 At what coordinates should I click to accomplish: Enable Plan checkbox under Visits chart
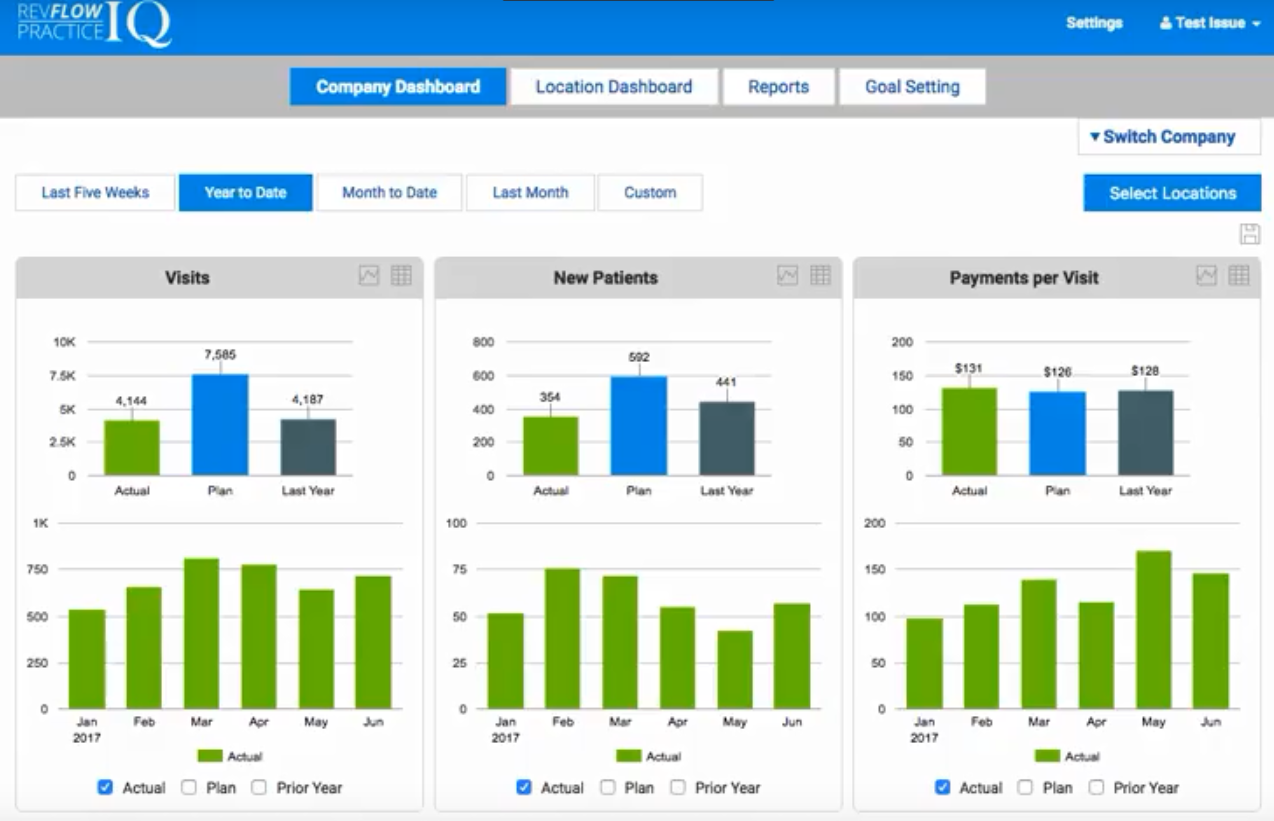pos(189,787)
